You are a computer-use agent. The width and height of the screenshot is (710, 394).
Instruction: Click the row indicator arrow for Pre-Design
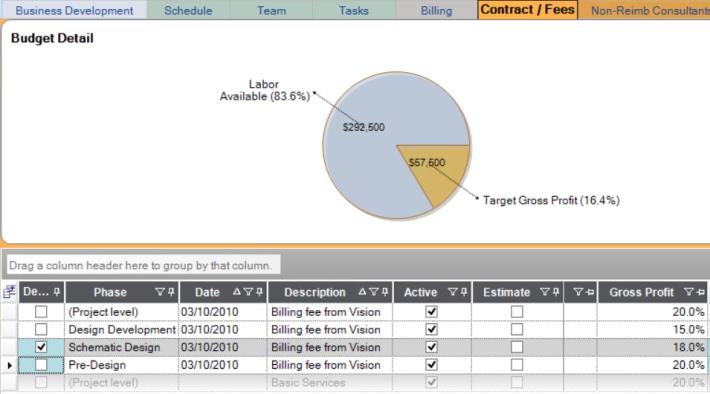(10, 365)
